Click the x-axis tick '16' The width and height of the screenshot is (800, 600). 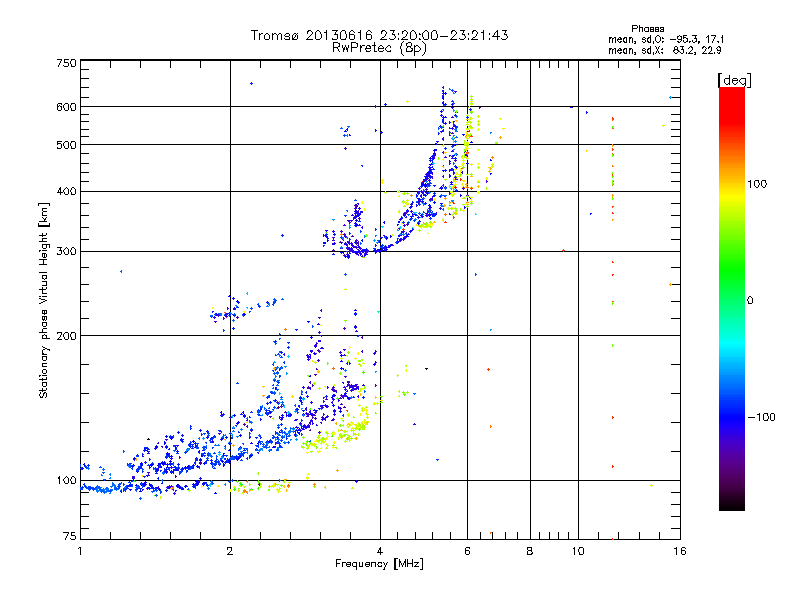[680, 551]
